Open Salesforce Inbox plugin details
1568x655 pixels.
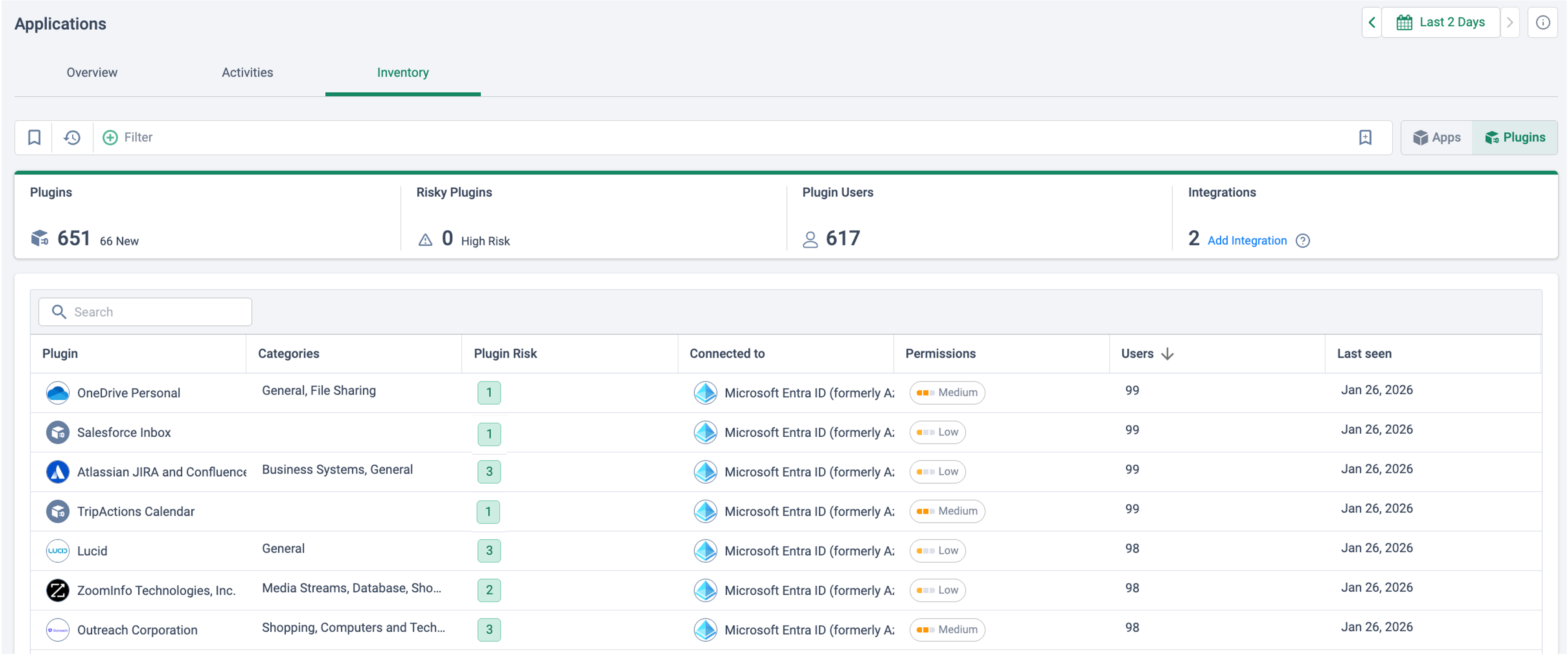[x=124, y=433]
